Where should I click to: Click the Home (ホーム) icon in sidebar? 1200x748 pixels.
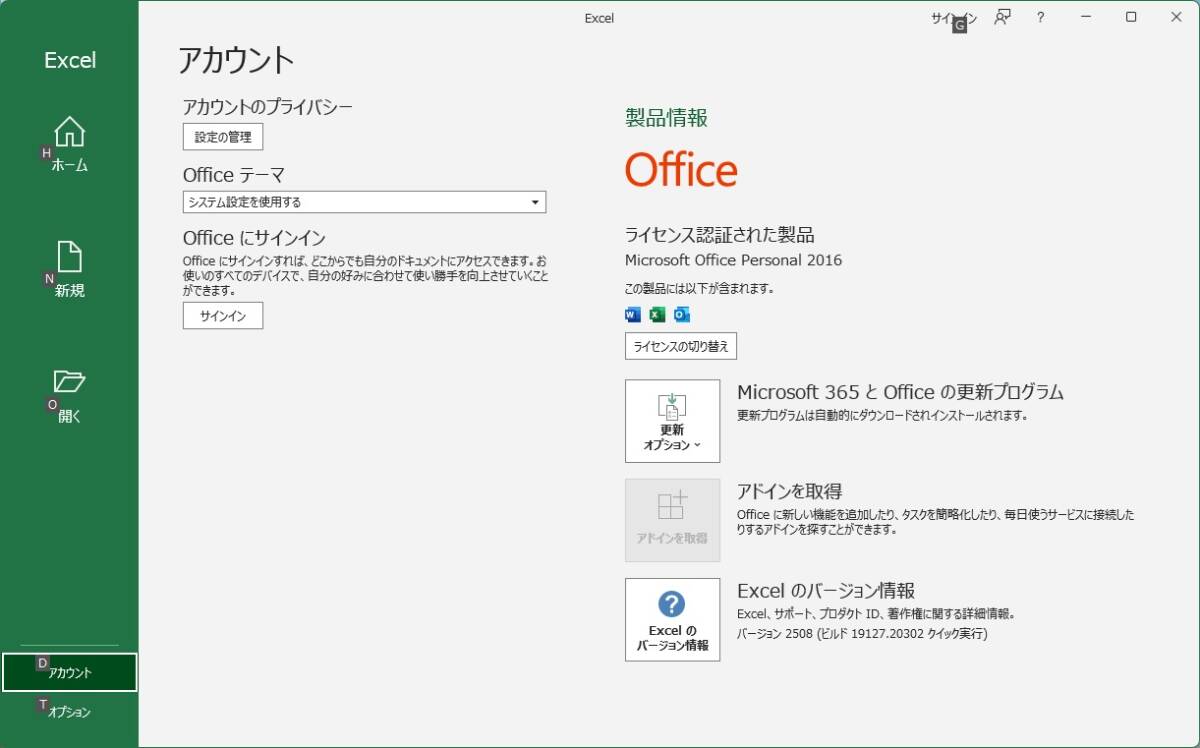point(69,132)
